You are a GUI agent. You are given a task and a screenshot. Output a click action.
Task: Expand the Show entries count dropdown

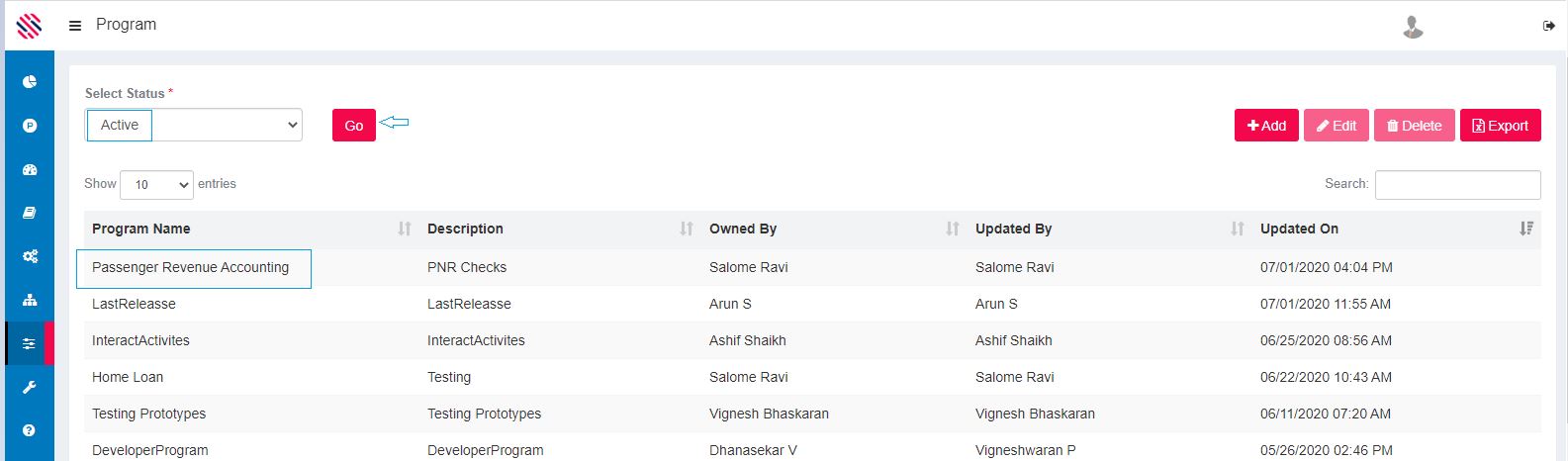pos(156,185)
